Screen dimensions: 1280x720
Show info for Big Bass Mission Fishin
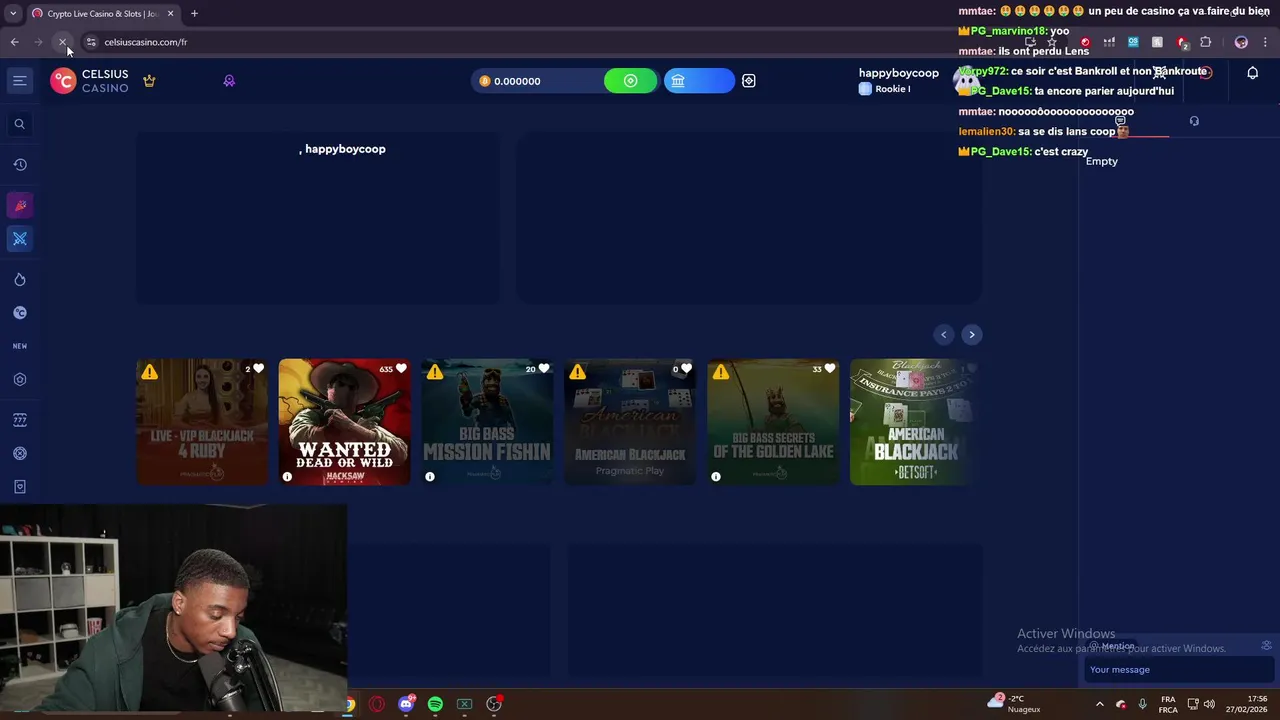click(x=430, y=477)
